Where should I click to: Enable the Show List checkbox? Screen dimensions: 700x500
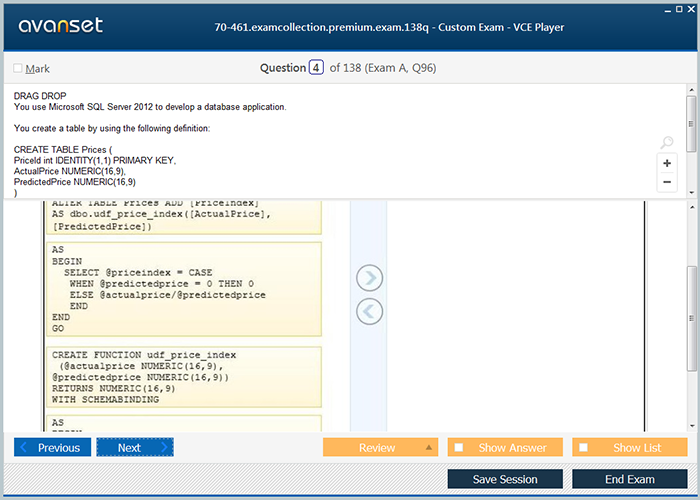pos(583,447)
